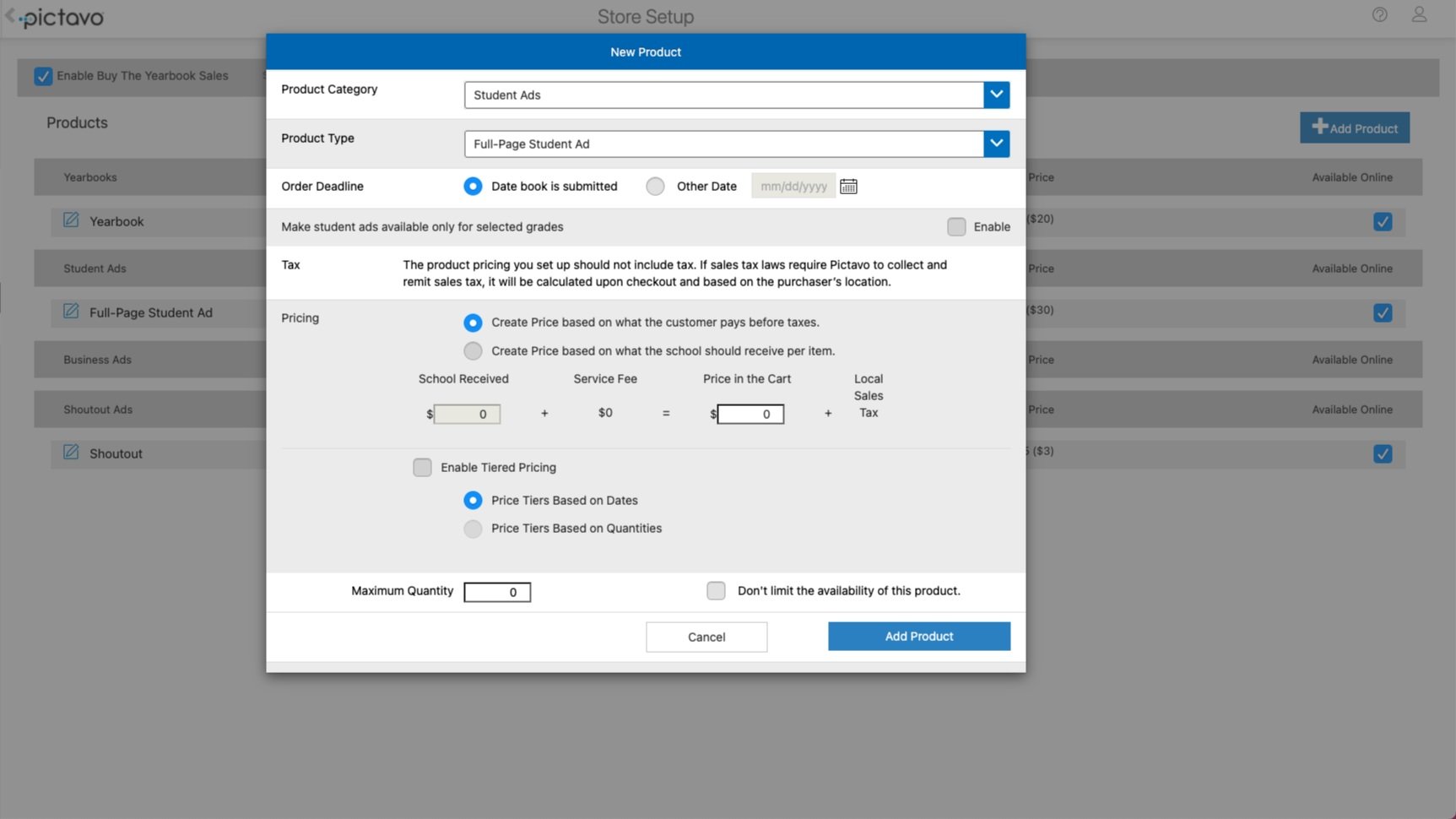
Task: Select price based on customer pays
Action: (x=473, y=323)
